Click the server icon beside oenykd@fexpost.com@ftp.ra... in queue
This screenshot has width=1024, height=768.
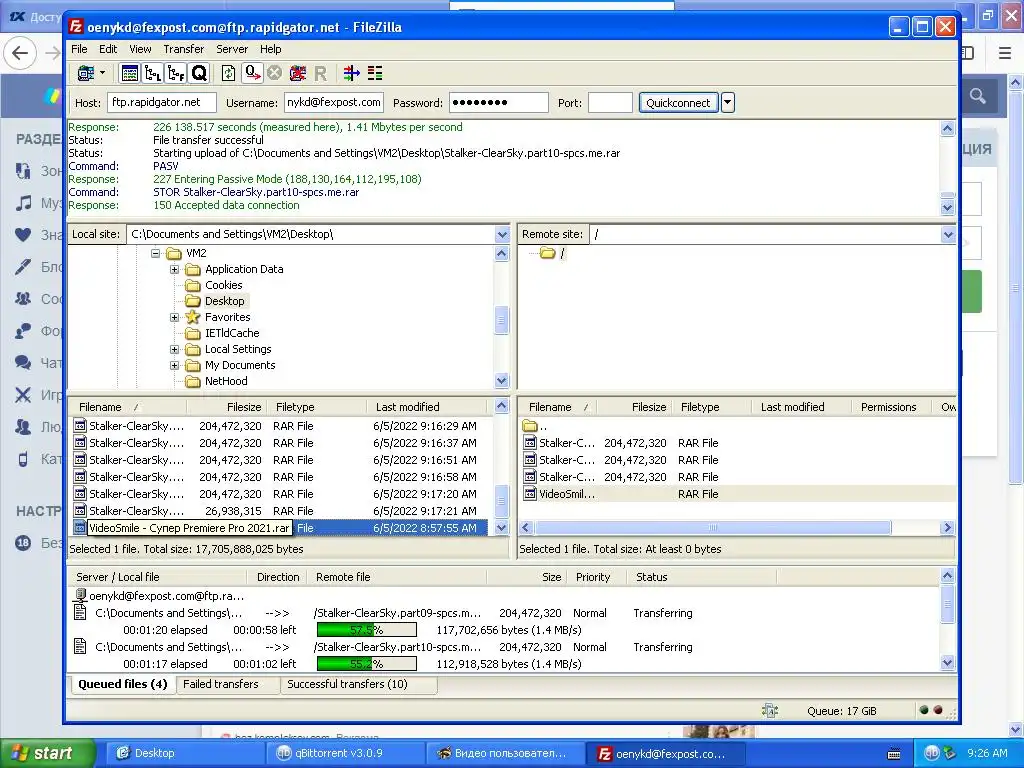[x=80, y=596]
